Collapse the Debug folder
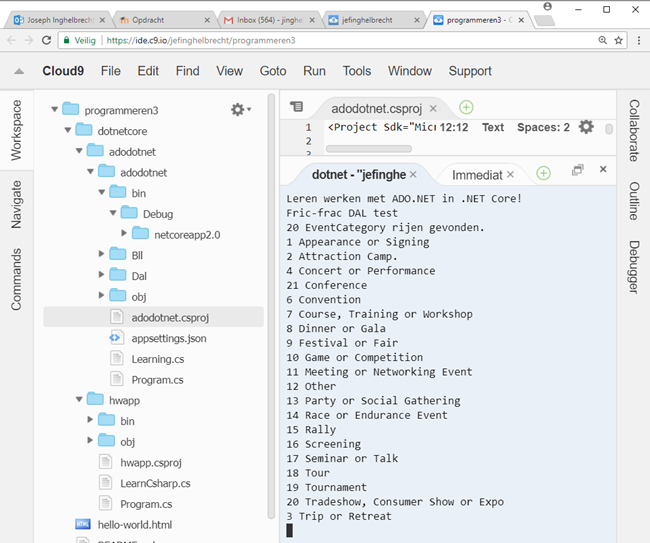650x543 pixels. coord(113,213)
